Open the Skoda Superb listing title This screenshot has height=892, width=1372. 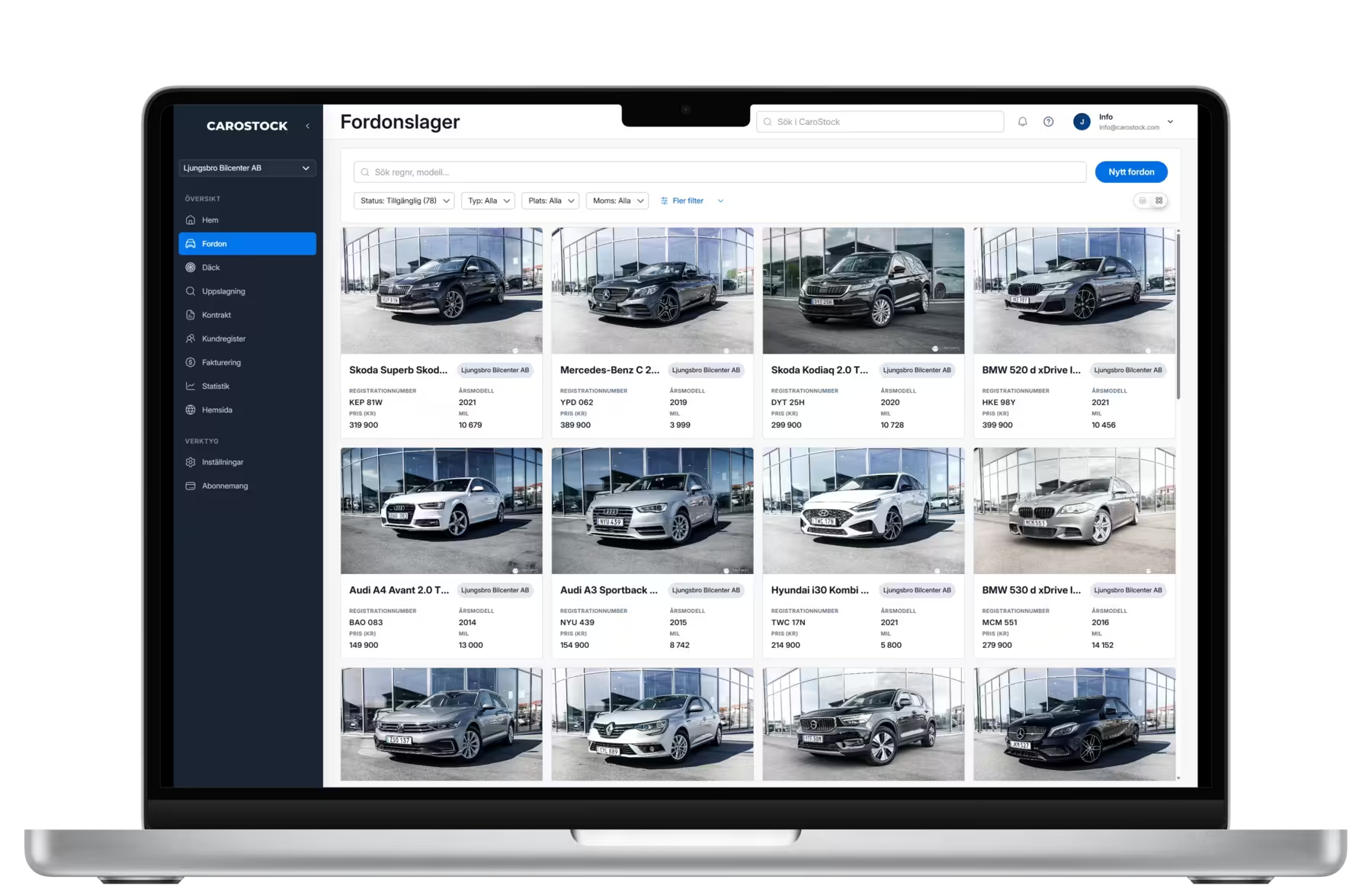click(x=398, y=371)
